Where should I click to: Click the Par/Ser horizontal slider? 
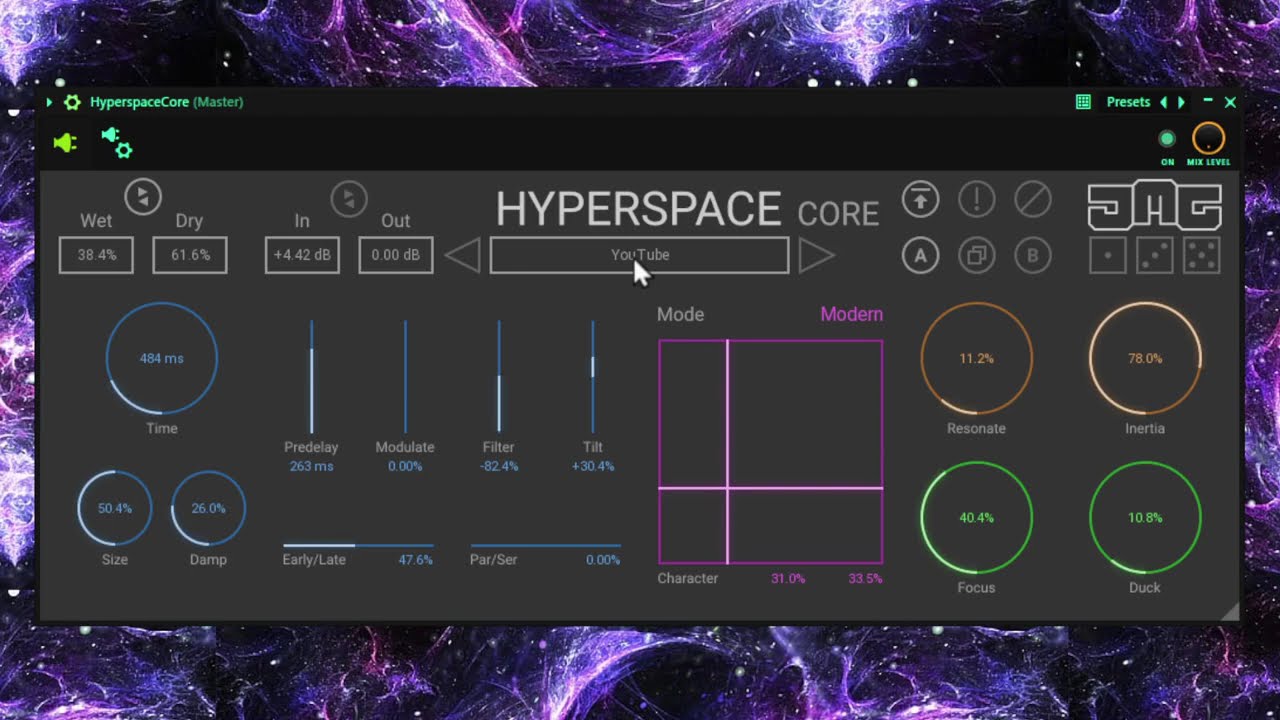546,546
